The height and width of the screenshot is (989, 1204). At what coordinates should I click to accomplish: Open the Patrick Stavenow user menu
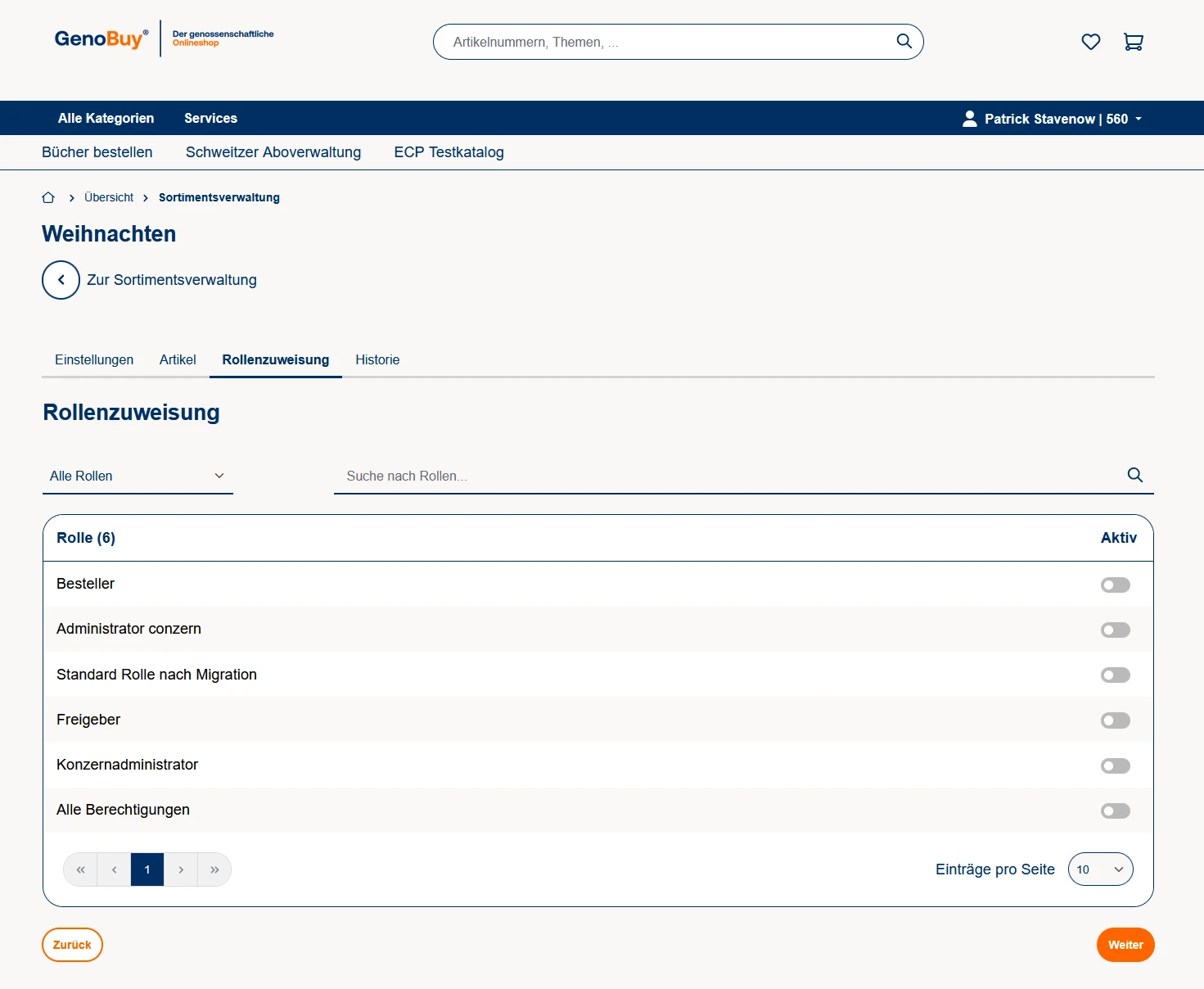pos(1052,119)
